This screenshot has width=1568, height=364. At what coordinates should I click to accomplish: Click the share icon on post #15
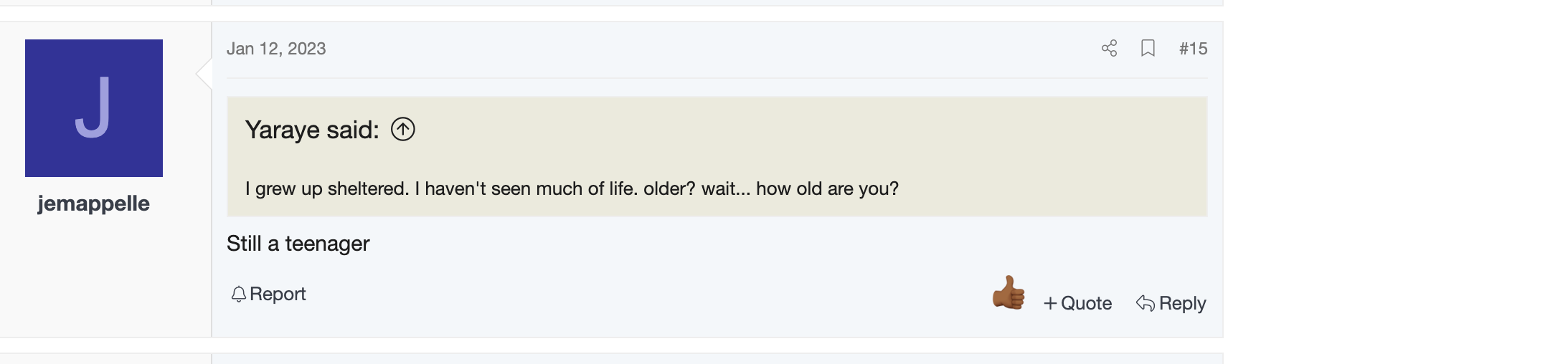point(1109,48)
